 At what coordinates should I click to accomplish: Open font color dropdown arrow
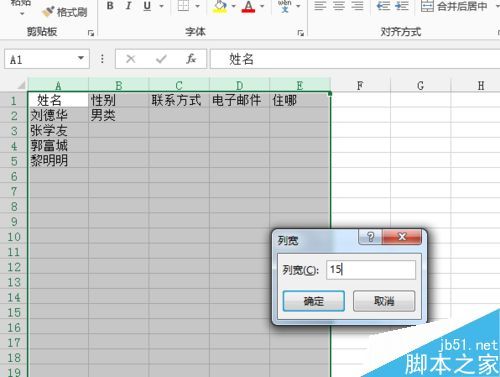tap(262, 6)
